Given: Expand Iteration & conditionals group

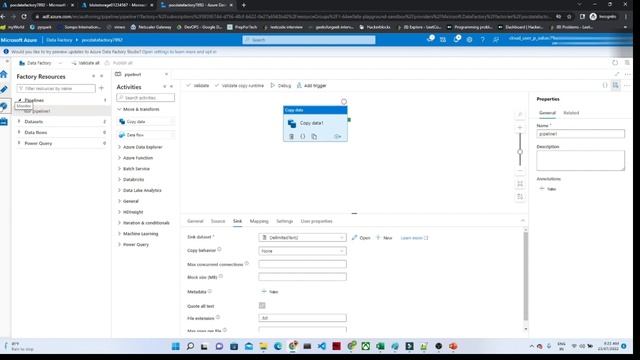Looking at the screenshot, I should pyautogui.click(x=120, y=223).
